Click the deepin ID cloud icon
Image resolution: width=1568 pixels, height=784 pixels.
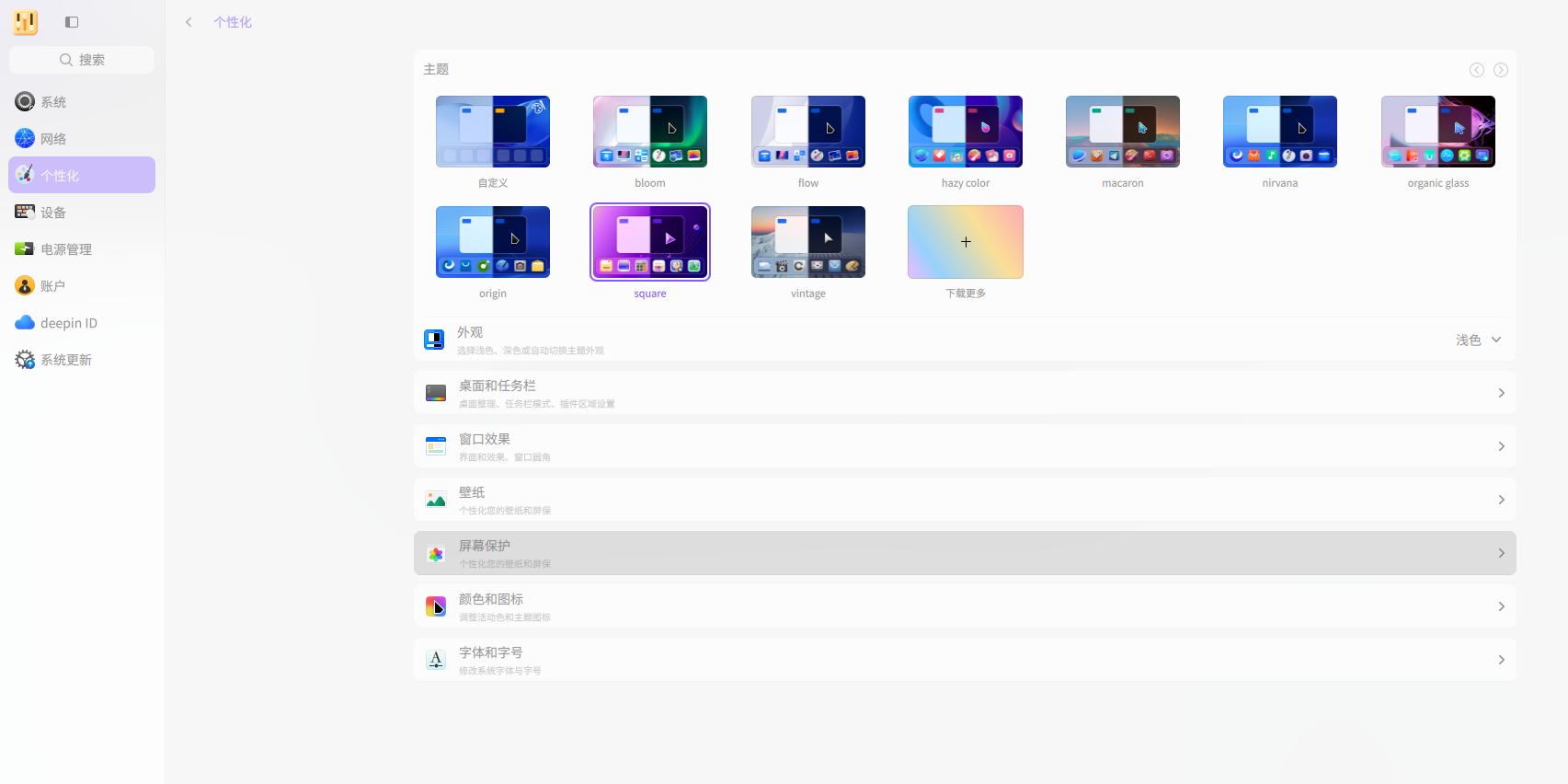[25, 322]
